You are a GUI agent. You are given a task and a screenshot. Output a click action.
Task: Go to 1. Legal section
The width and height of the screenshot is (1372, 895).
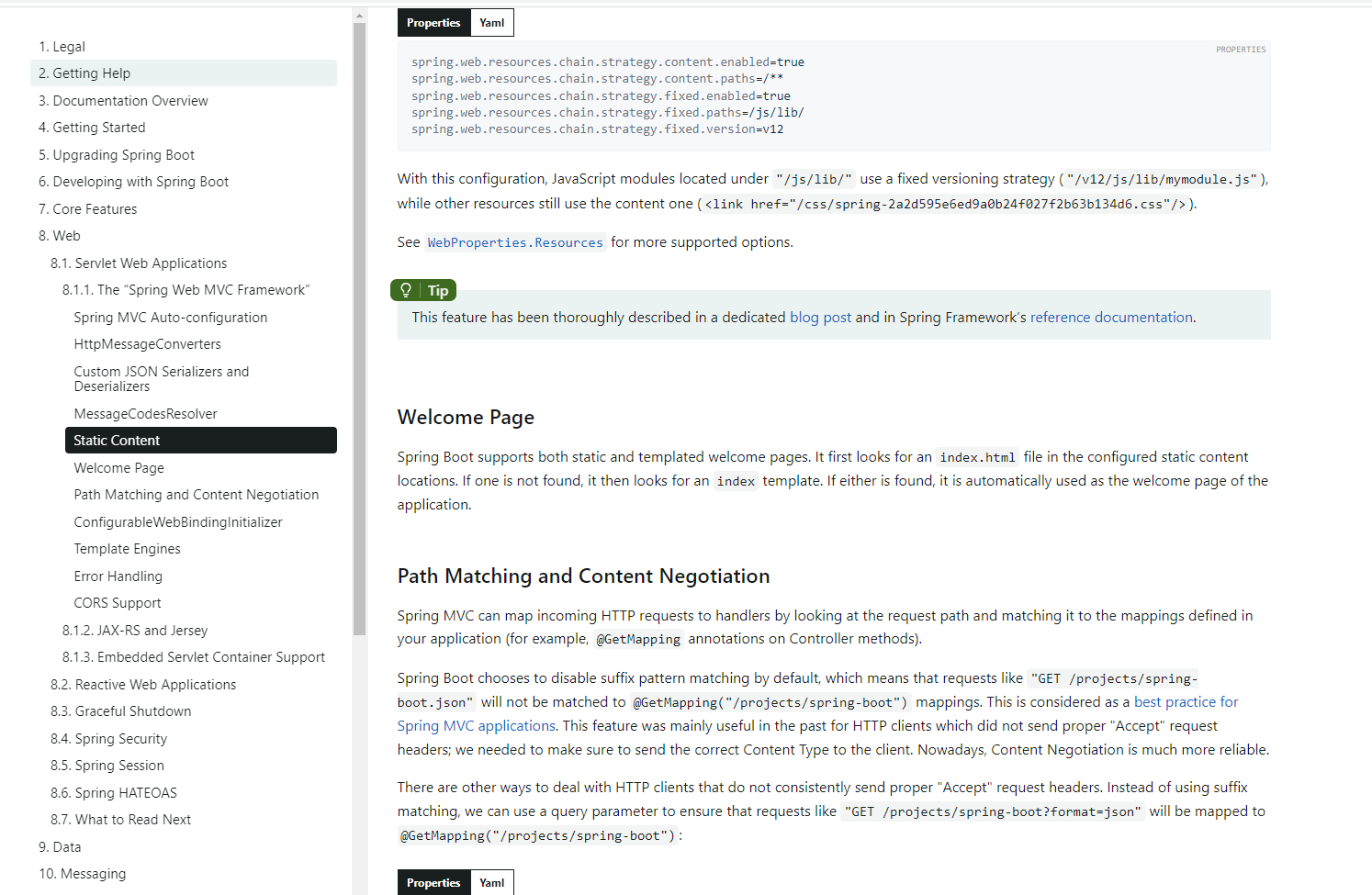click(62, 47)
